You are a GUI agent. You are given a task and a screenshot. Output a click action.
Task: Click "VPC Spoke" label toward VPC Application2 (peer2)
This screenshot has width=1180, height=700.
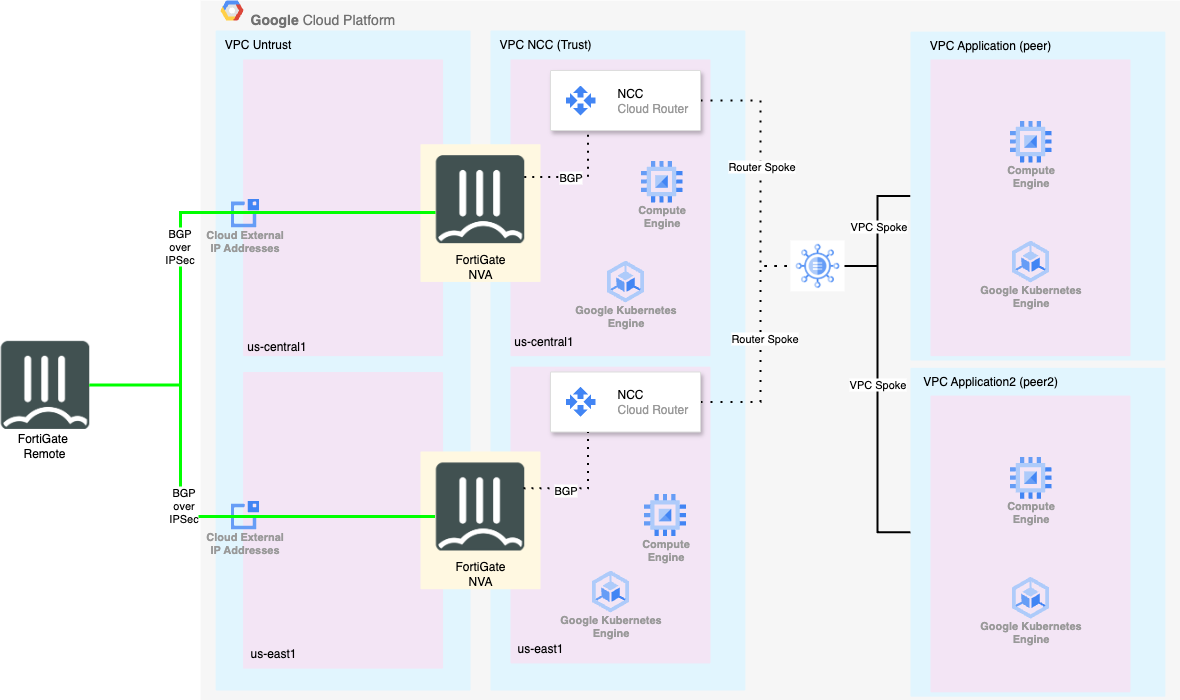pos(877,385)
